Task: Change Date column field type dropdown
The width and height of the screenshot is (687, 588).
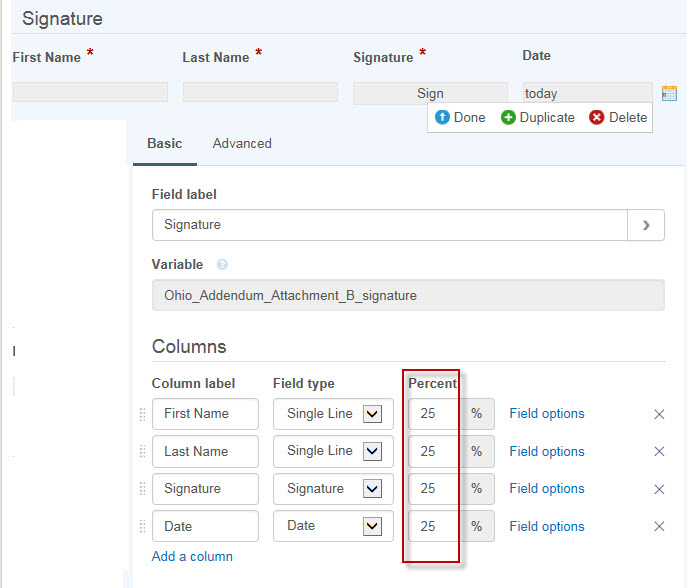Action: click(x=372, y=527)
